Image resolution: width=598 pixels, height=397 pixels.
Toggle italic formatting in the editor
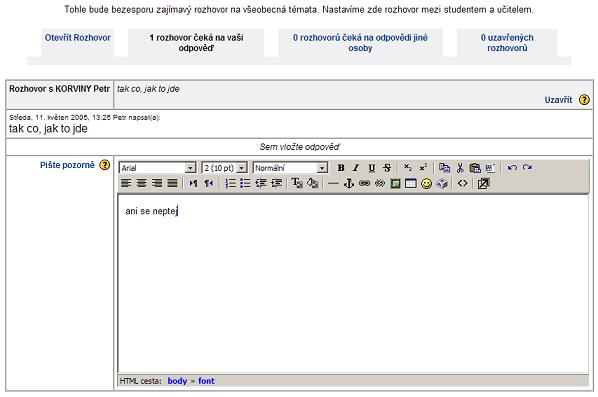pyautogui.click(x=356, y=168)
